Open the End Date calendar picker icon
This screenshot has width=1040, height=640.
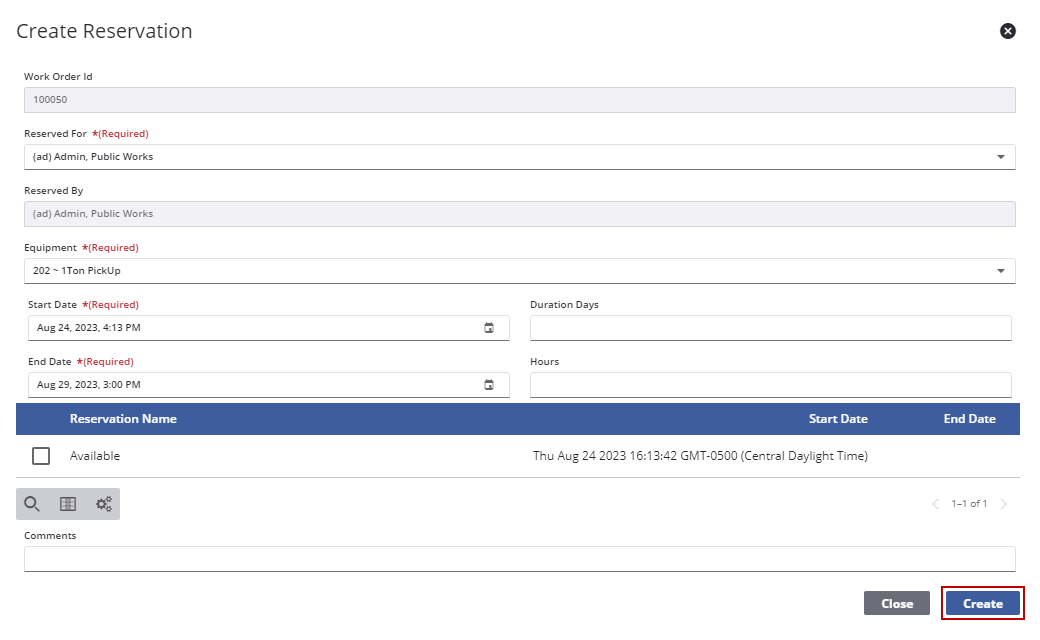pyautogui.click(x=489, y=385)
